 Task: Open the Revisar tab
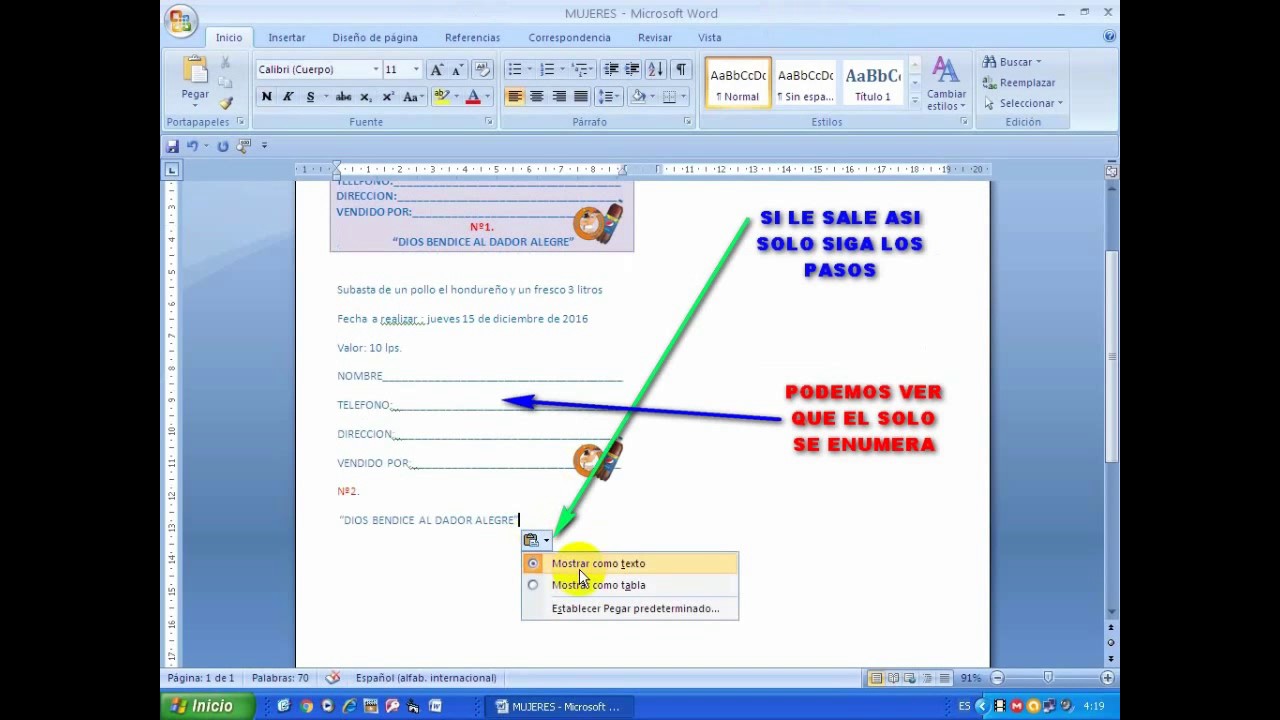(655, 38)
